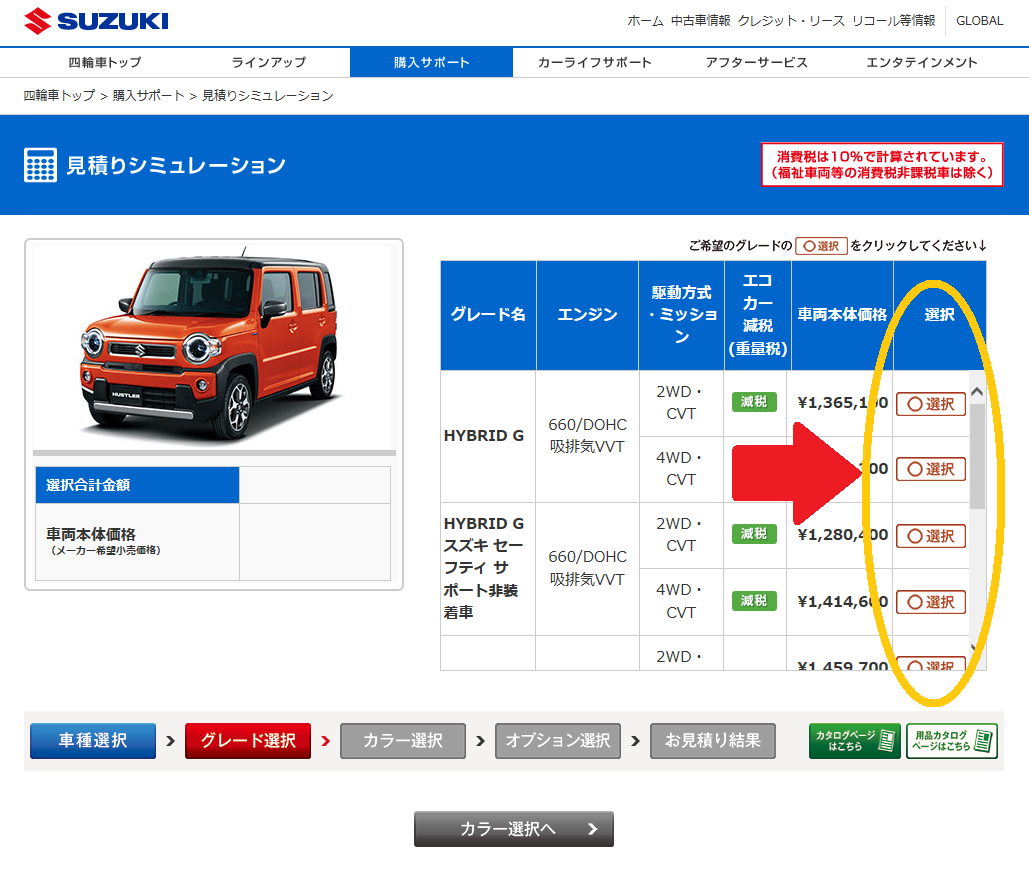The height and width of the screenshot is (871, 1029).
Task: Click the 駆動方式・ミッション column header
Action: pos(682,315)
